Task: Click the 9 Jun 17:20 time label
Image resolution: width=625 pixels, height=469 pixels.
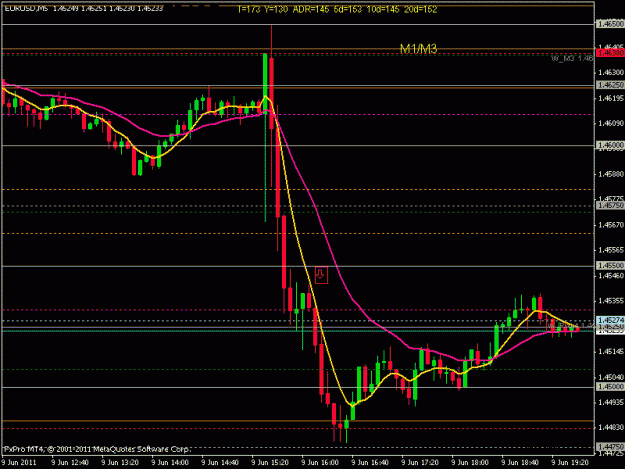Action: click(420, 463)
